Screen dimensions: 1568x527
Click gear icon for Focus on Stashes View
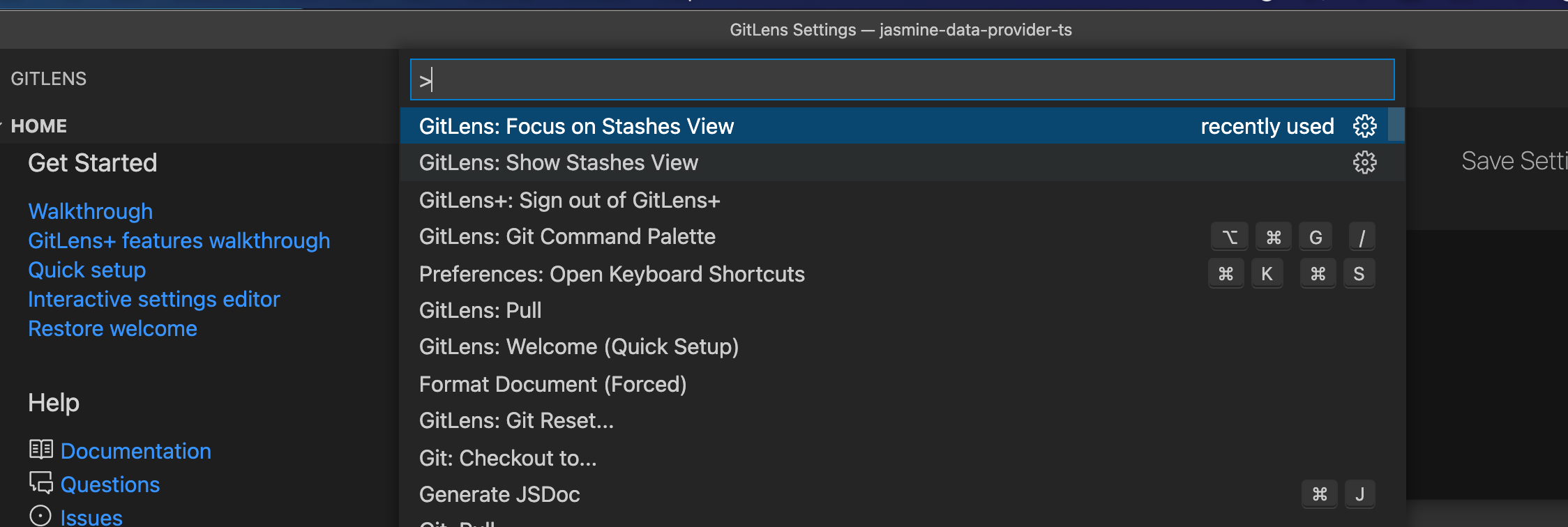click(1364, 126)
